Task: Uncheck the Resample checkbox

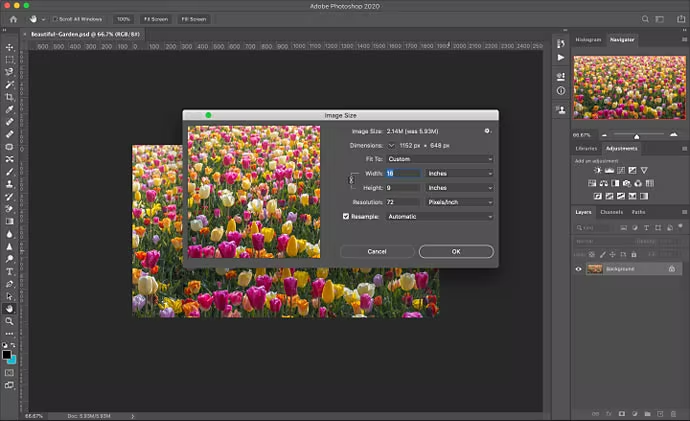Action: click(346, 216)
